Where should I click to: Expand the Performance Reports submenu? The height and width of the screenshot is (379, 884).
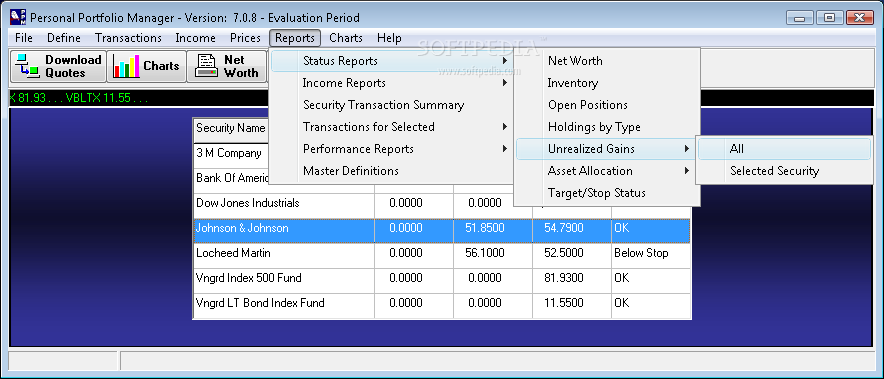tap(391, 149)
